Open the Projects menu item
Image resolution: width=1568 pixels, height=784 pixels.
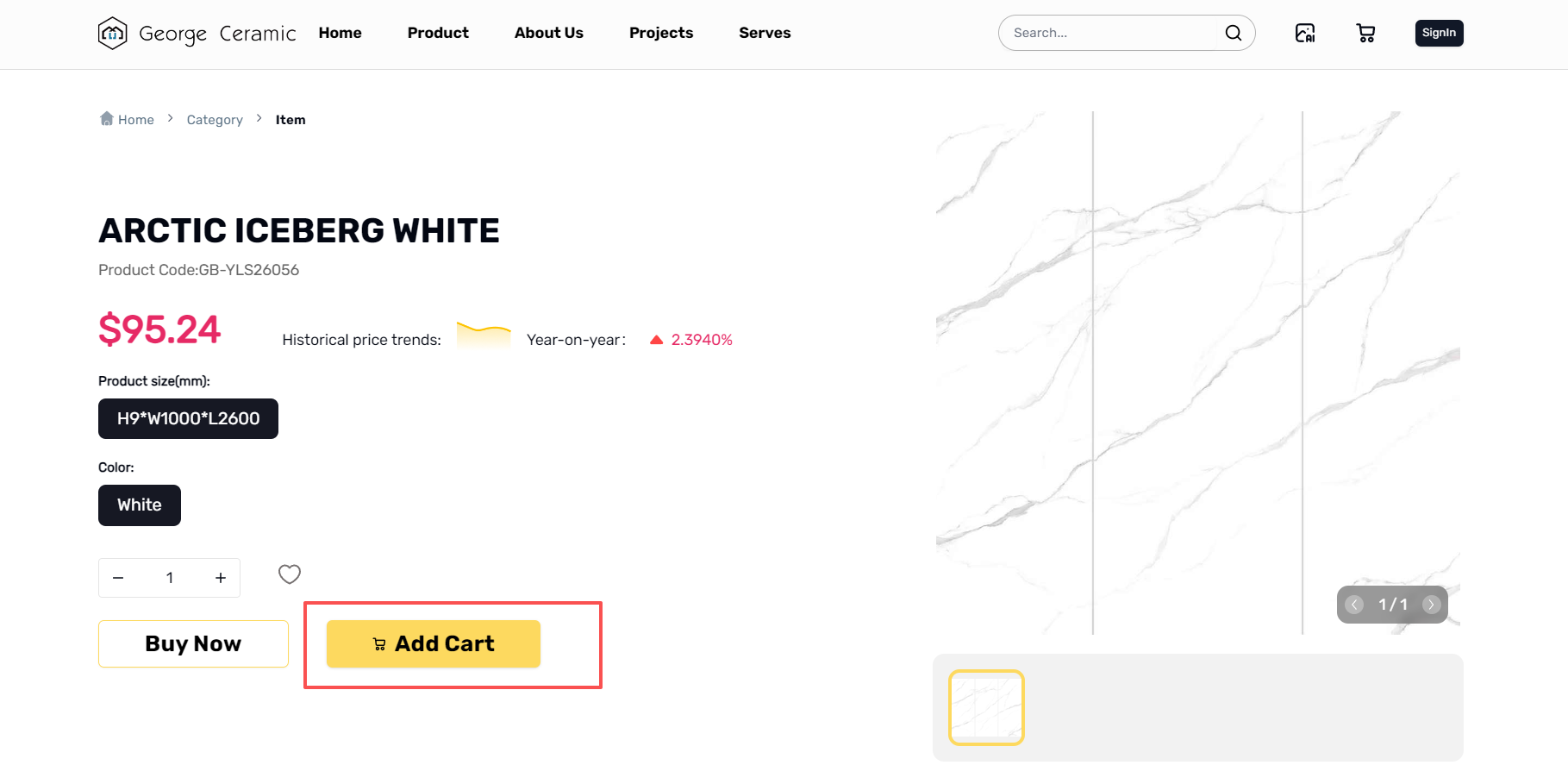[661, 33]
